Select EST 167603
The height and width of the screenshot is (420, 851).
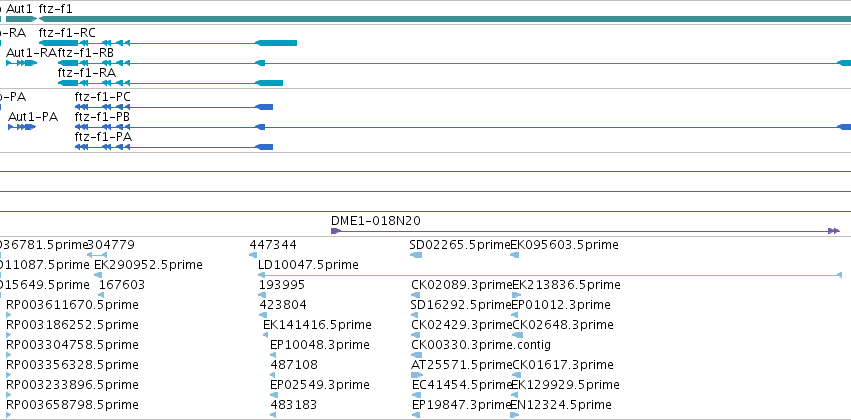(x=122, y=285)
